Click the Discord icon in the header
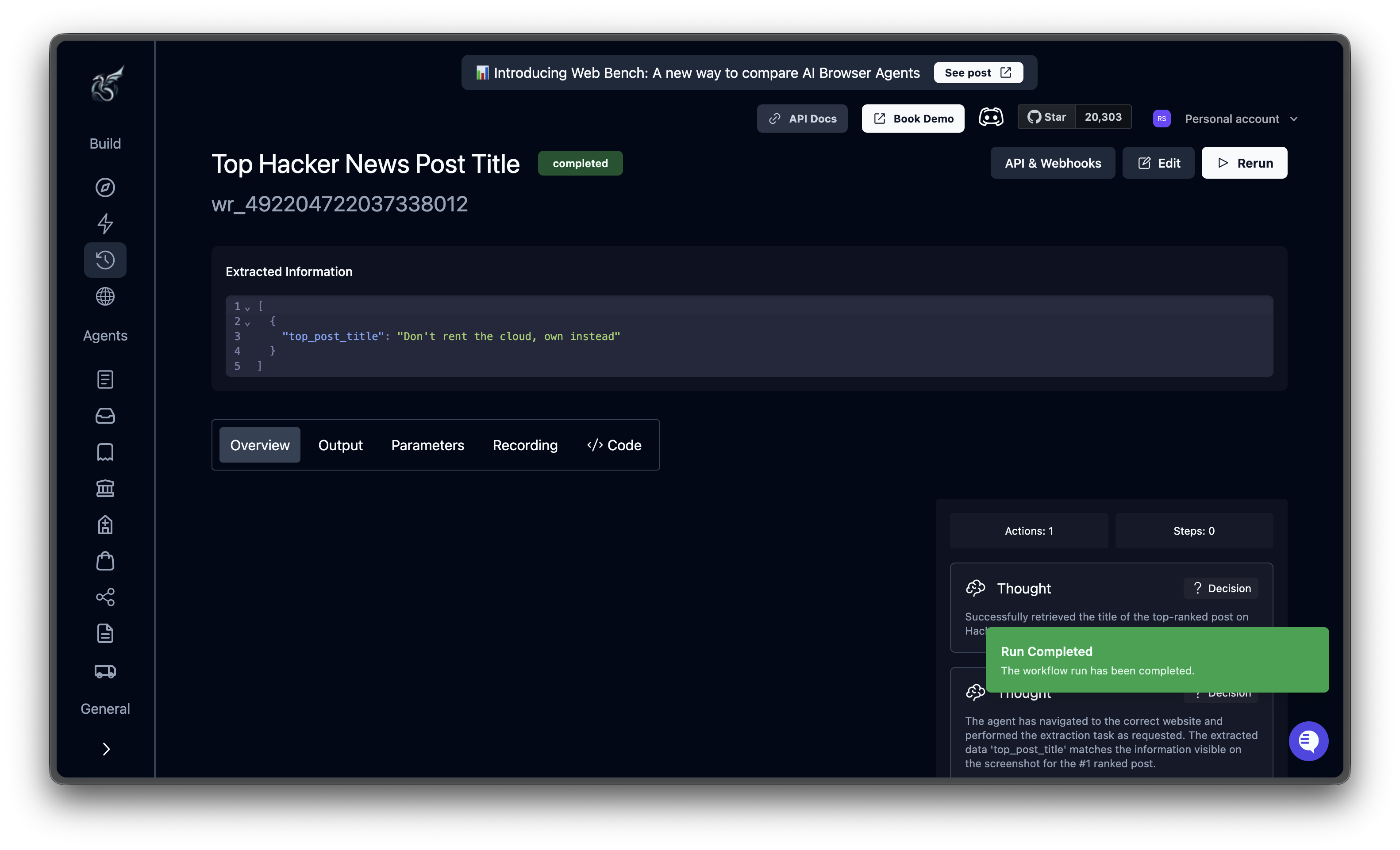 click(991, 117)
